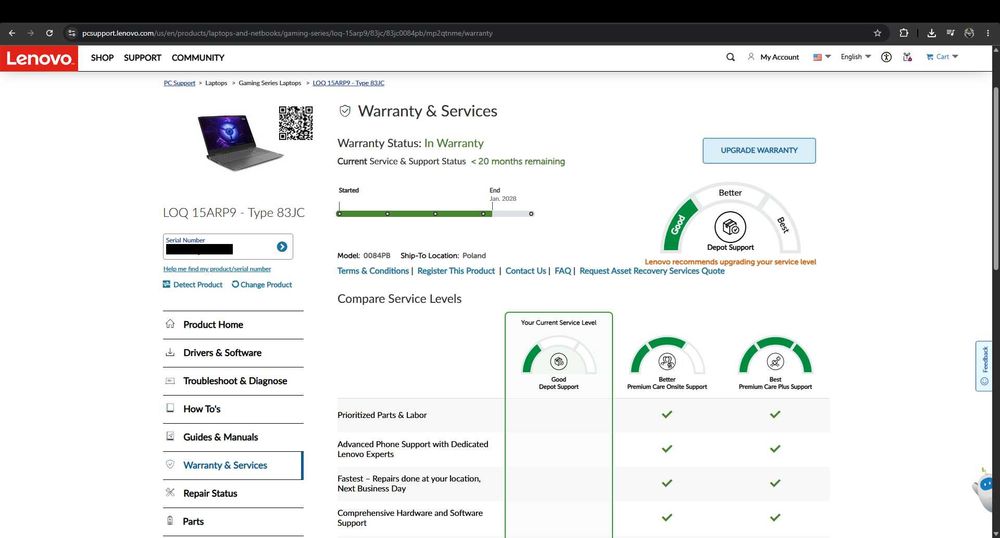1000x538 pixels.
Task: Bookmark this page with star icon
Action: (878, 33)
